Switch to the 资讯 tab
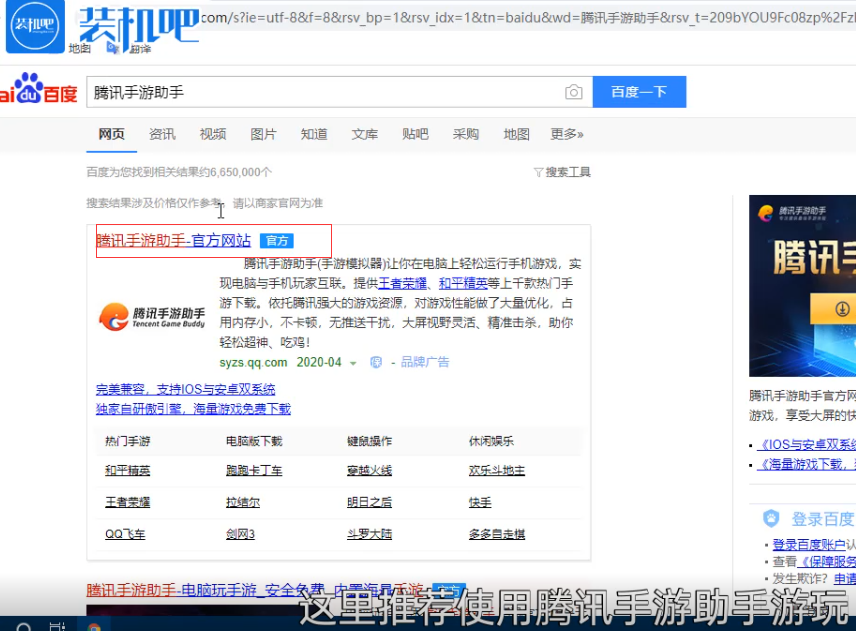 point(162,134)
